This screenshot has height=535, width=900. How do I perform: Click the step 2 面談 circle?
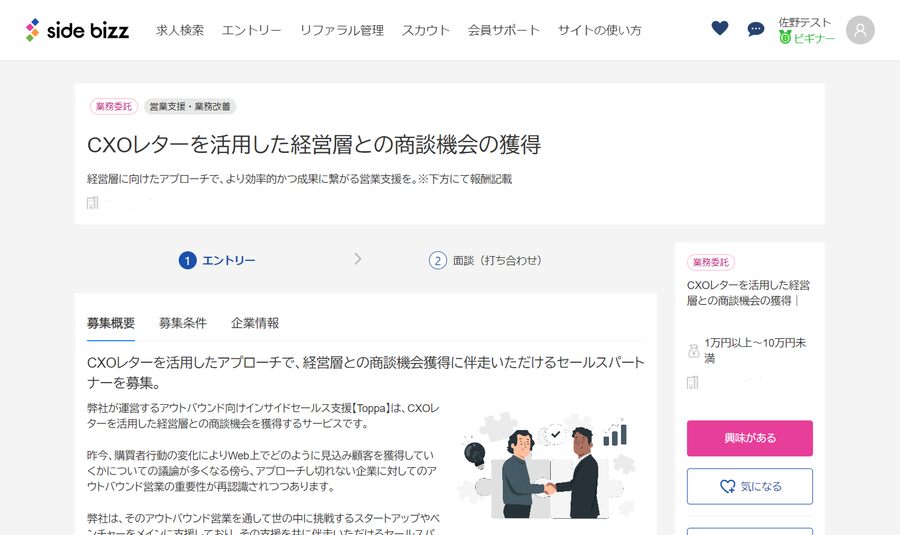point(437,261)
